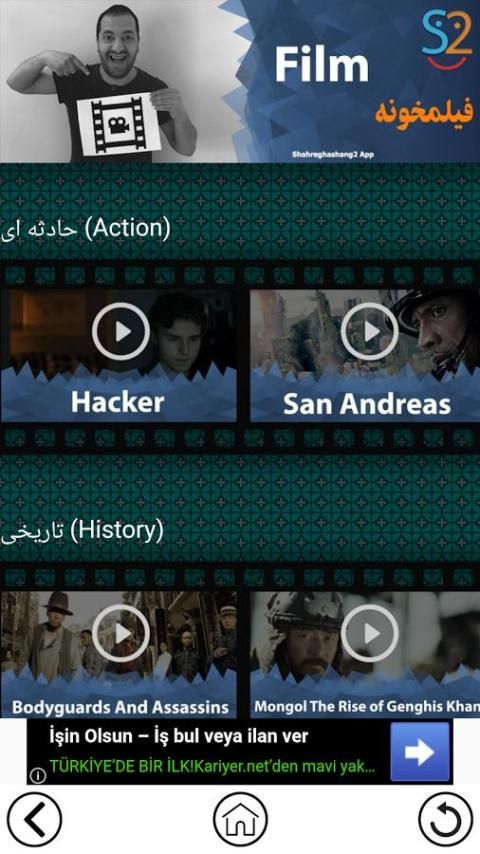Screen dimensions: 480x854
Task: Tap the Bodyguards And Assassins title
Action: pyautogui.click(x=120, y=707)
